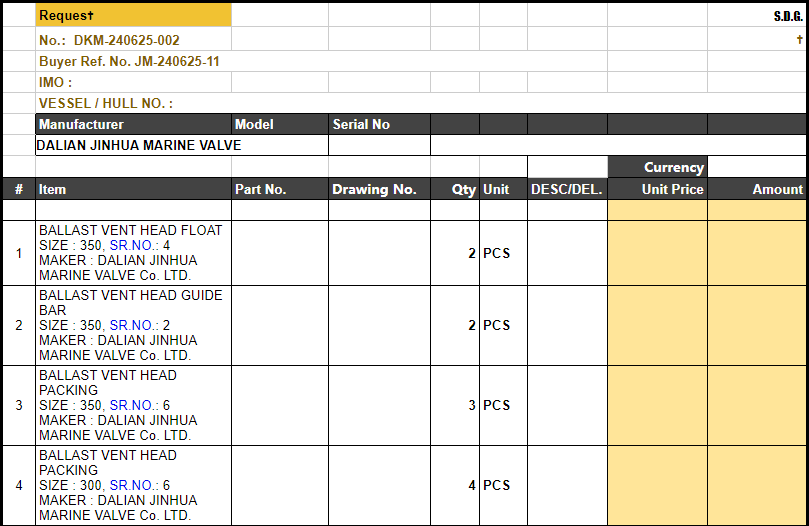Select the Serial No header cell
The width and height of the screenshot is (809, 526).
click(x=379, y=124)
